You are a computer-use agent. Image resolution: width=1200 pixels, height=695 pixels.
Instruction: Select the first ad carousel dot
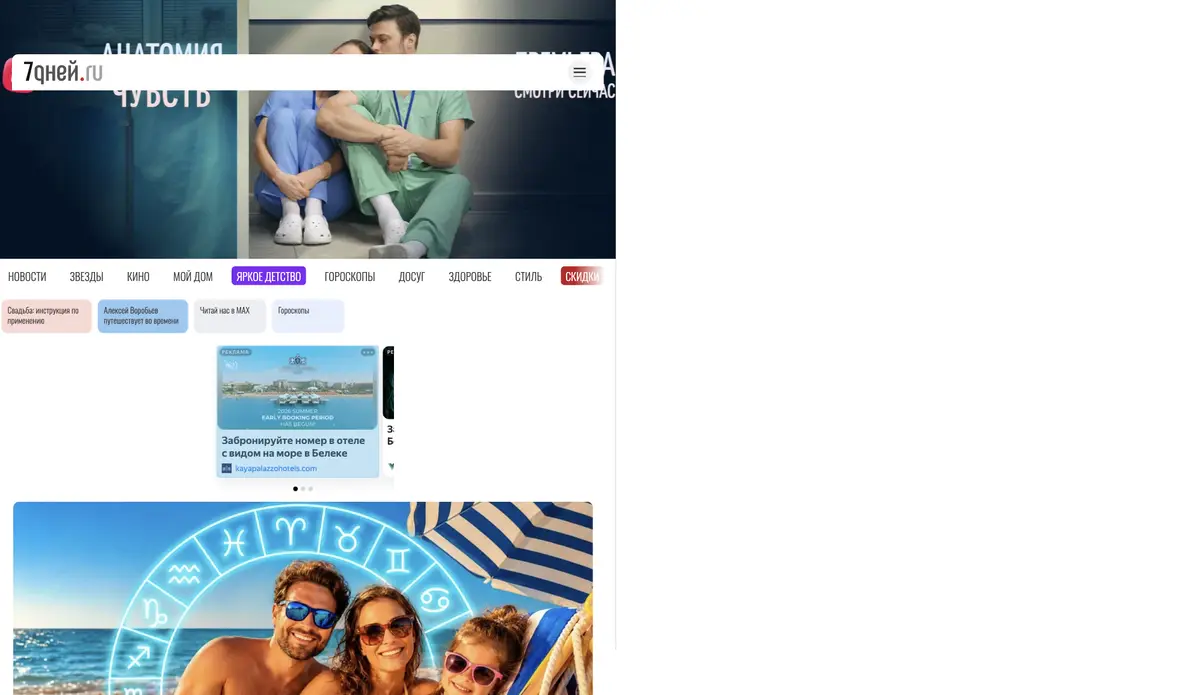click(295, 489)
